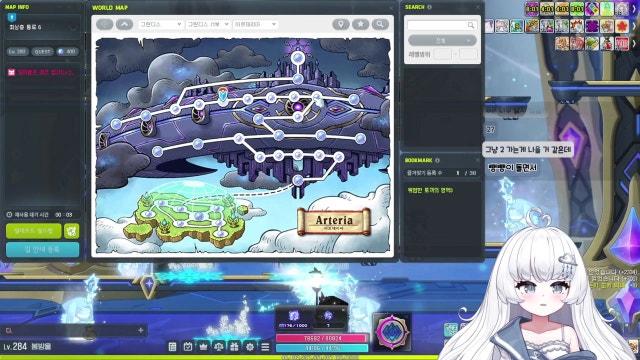Open the hamburger menu icon in bottom bar
This screenshot has height=360, width=640.
[265, 347]
